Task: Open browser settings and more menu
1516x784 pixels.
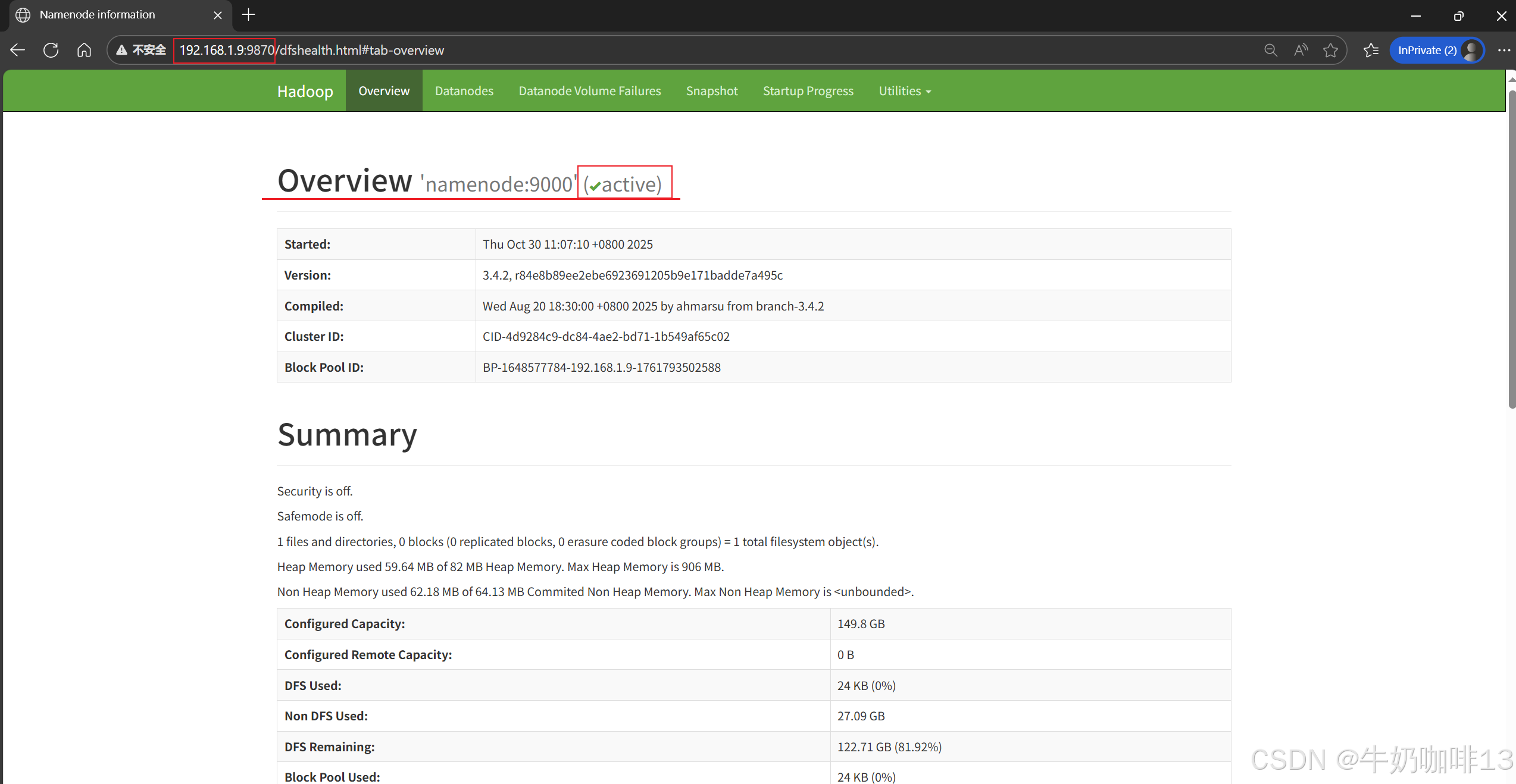Action: coord(1504,50)
